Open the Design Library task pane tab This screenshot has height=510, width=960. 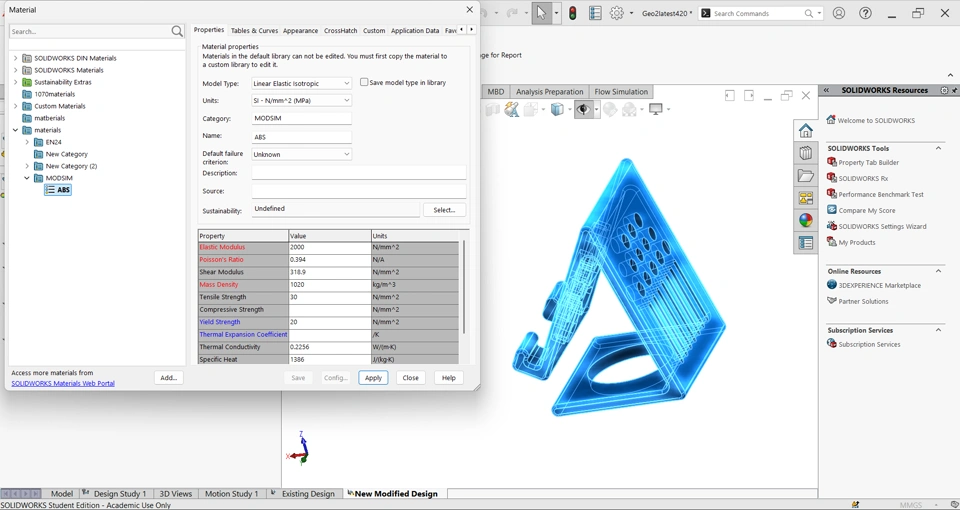click(x=805, y=153)
